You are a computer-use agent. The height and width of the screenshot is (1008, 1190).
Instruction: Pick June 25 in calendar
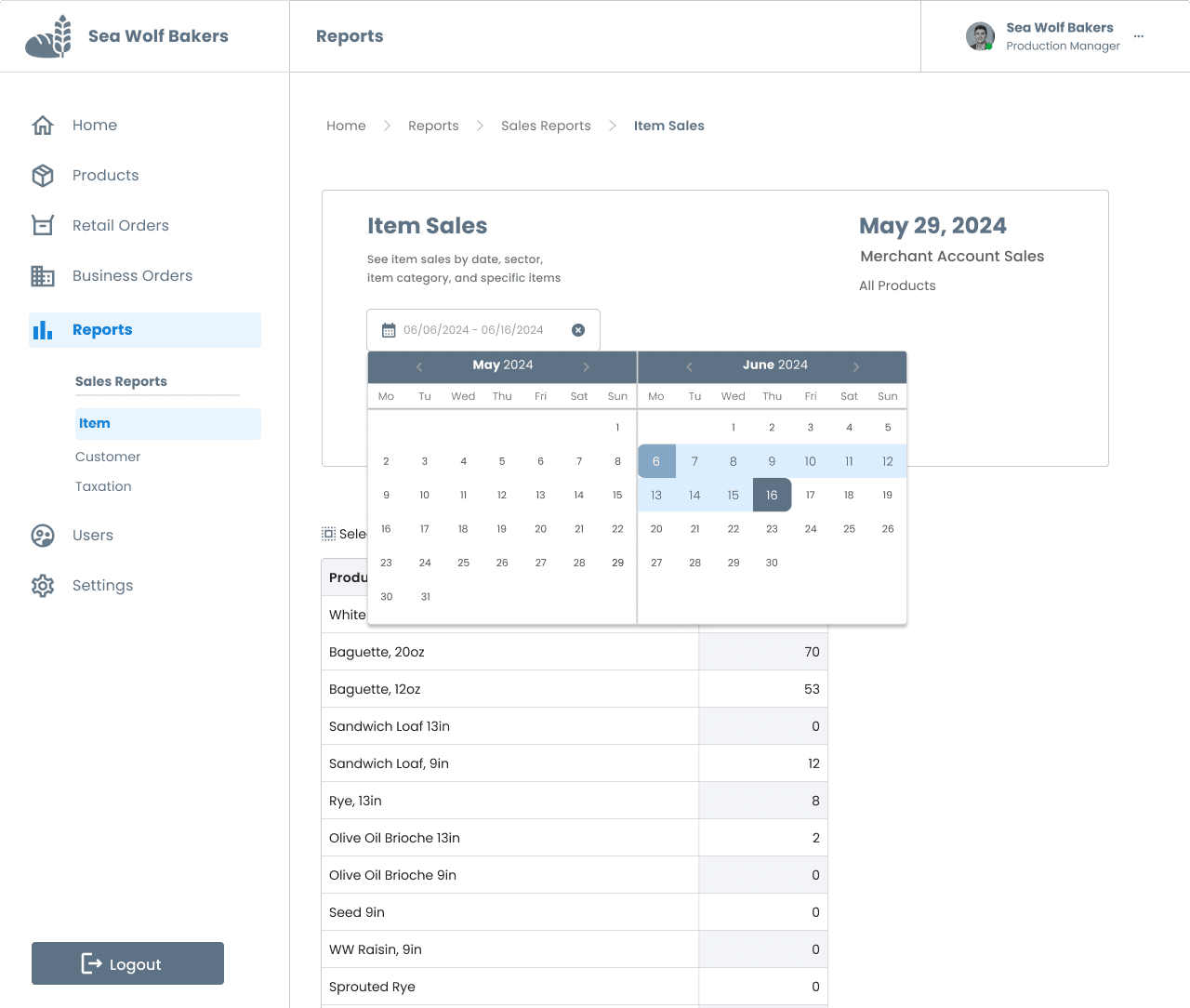849,529
